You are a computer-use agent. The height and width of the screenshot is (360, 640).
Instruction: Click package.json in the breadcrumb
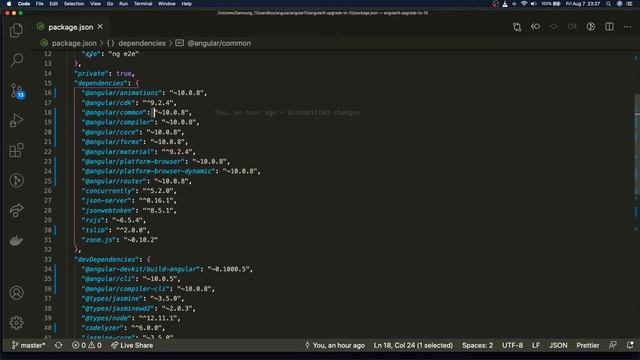click(x=74, y=43)
